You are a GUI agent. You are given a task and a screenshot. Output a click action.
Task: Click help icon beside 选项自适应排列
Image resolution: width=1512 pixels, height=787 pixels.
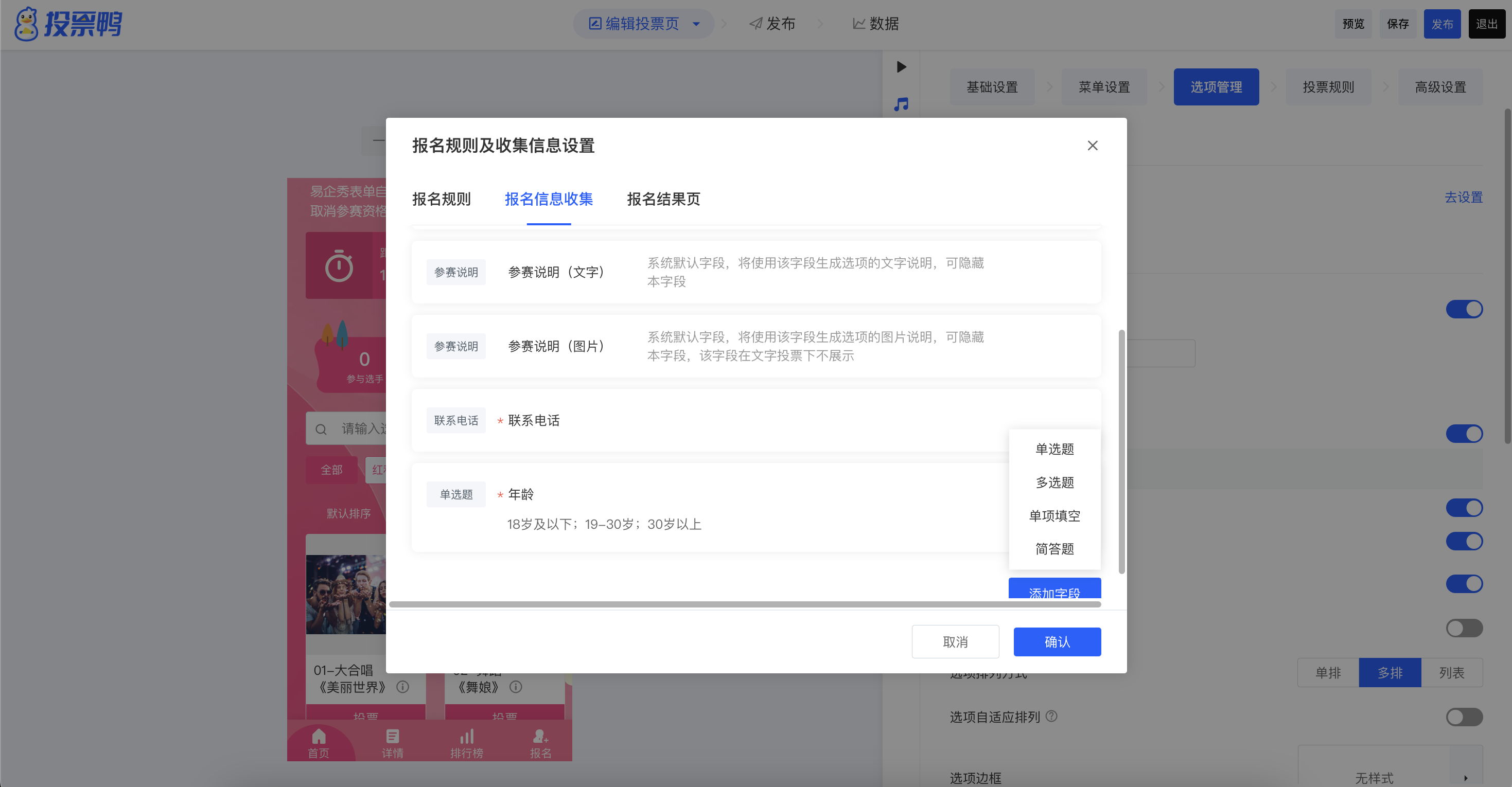[1052, 716]
